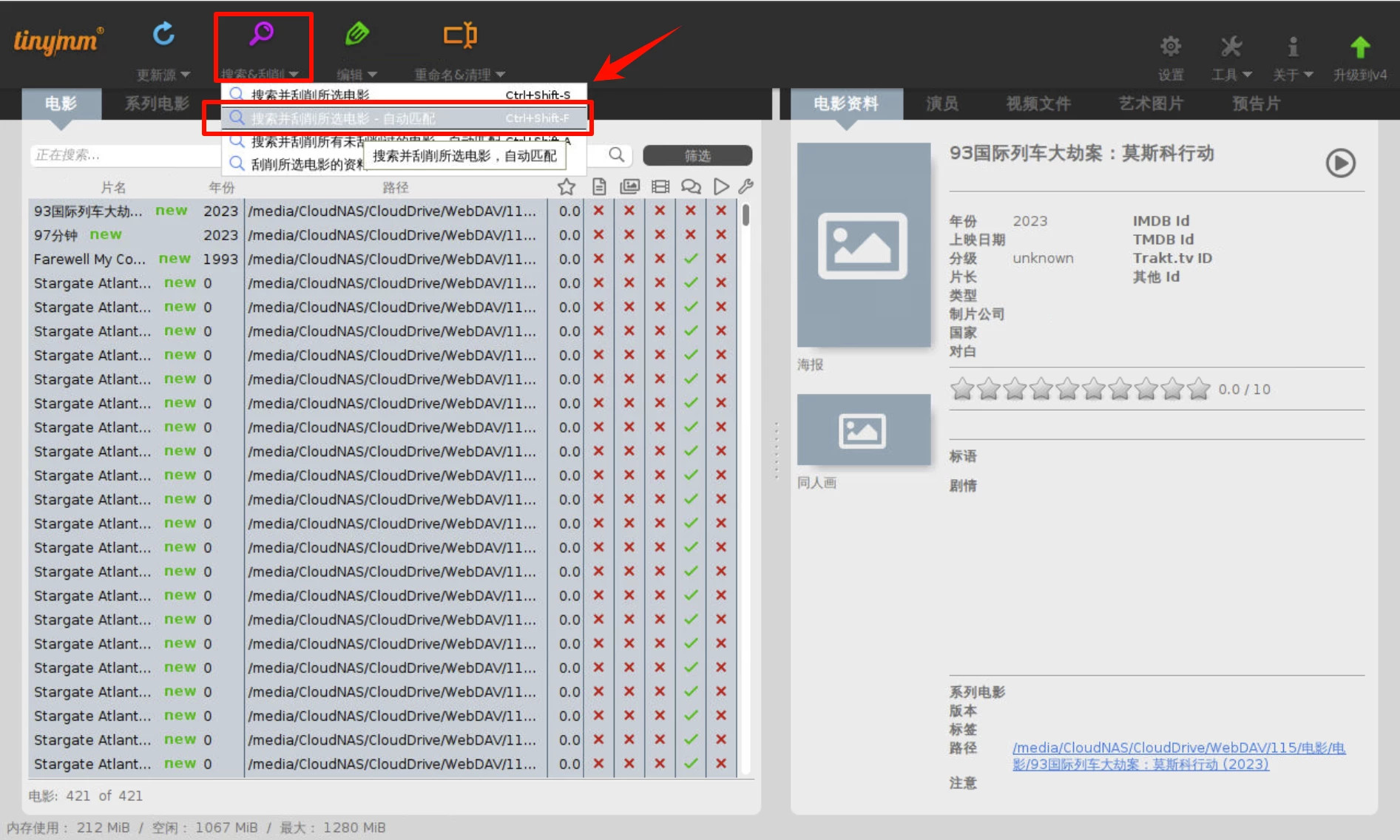Click the first star in rating bar
Screen dimensions: 1400x840
(x=962, y=389)
